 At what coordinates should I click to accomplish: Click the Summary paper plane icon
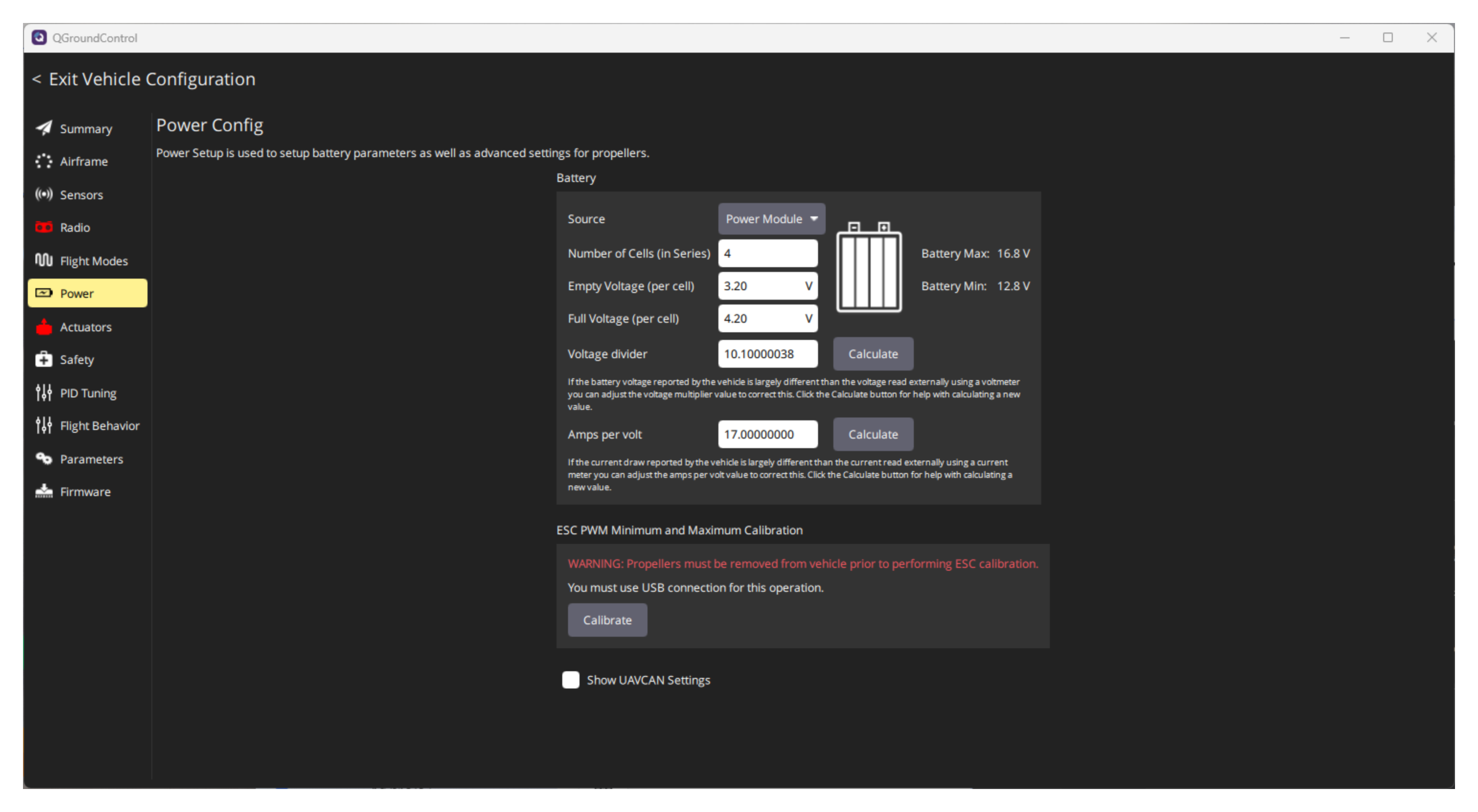(x=44, y=128)
